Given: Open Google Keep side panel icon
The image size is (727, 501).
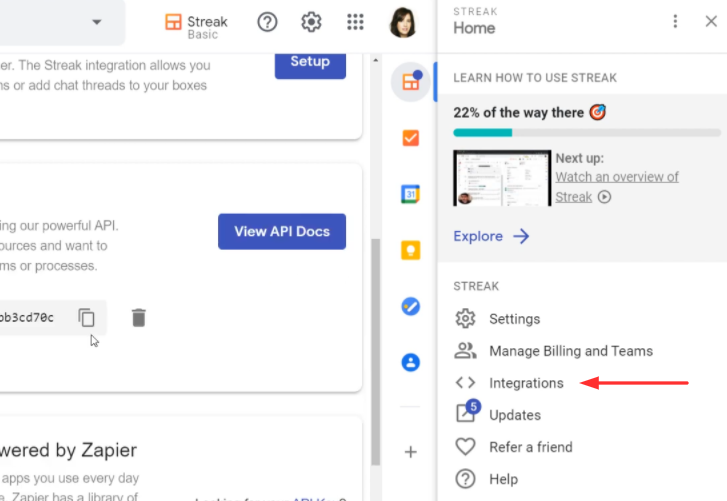Looking at the screenshot, I should coord(411,250).
